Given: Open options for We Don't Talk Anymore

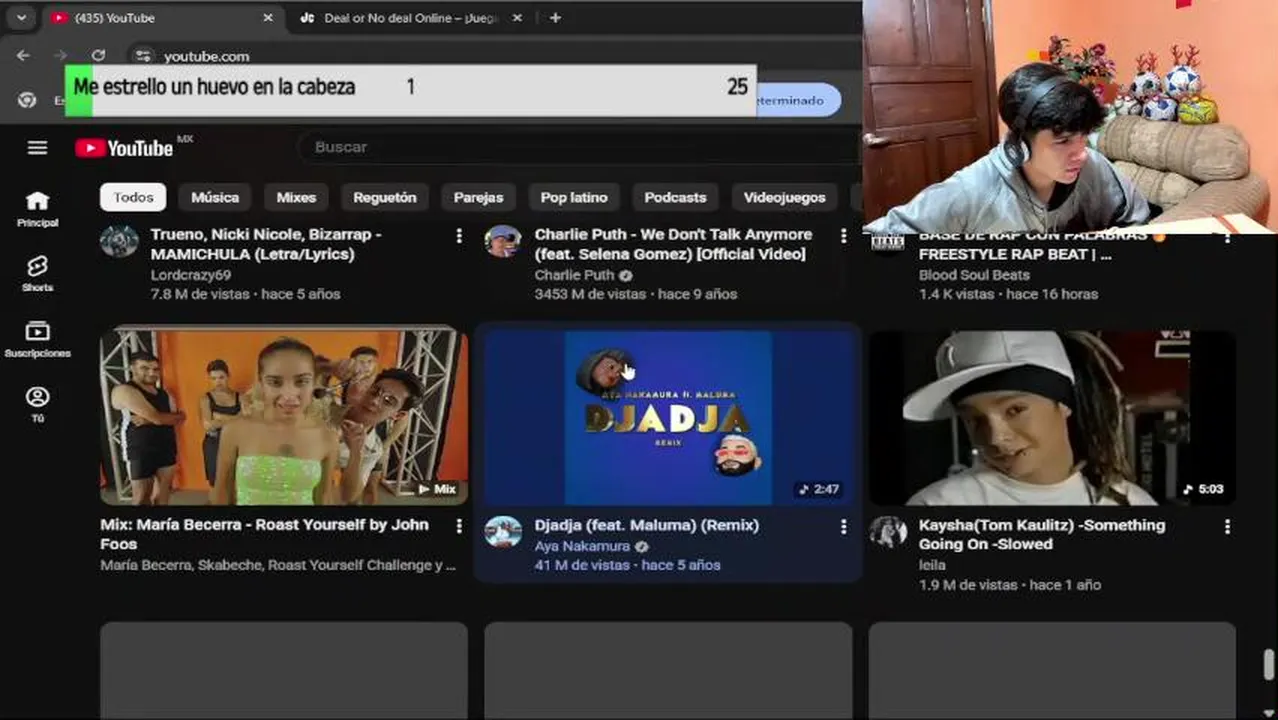Looking at the screenshot, I should [843, 236].
